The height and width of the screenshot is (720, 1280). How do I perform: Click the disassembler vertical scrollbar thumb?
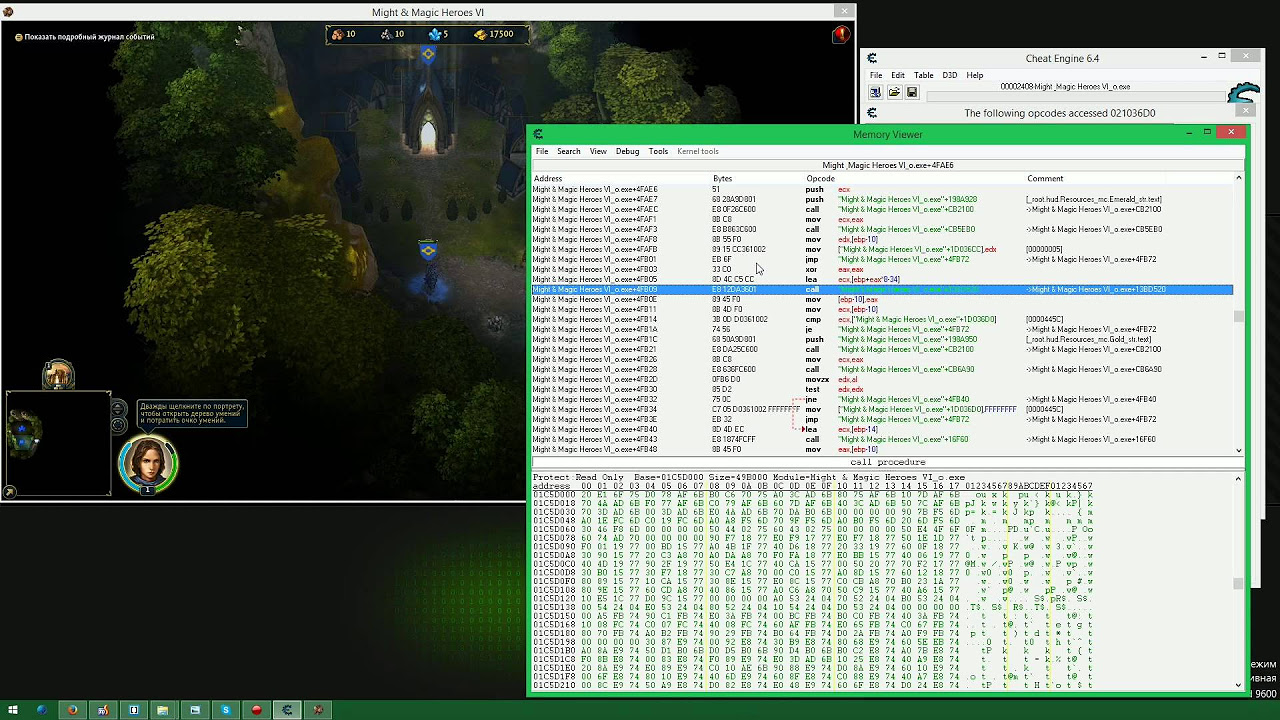click(1239, 317)
